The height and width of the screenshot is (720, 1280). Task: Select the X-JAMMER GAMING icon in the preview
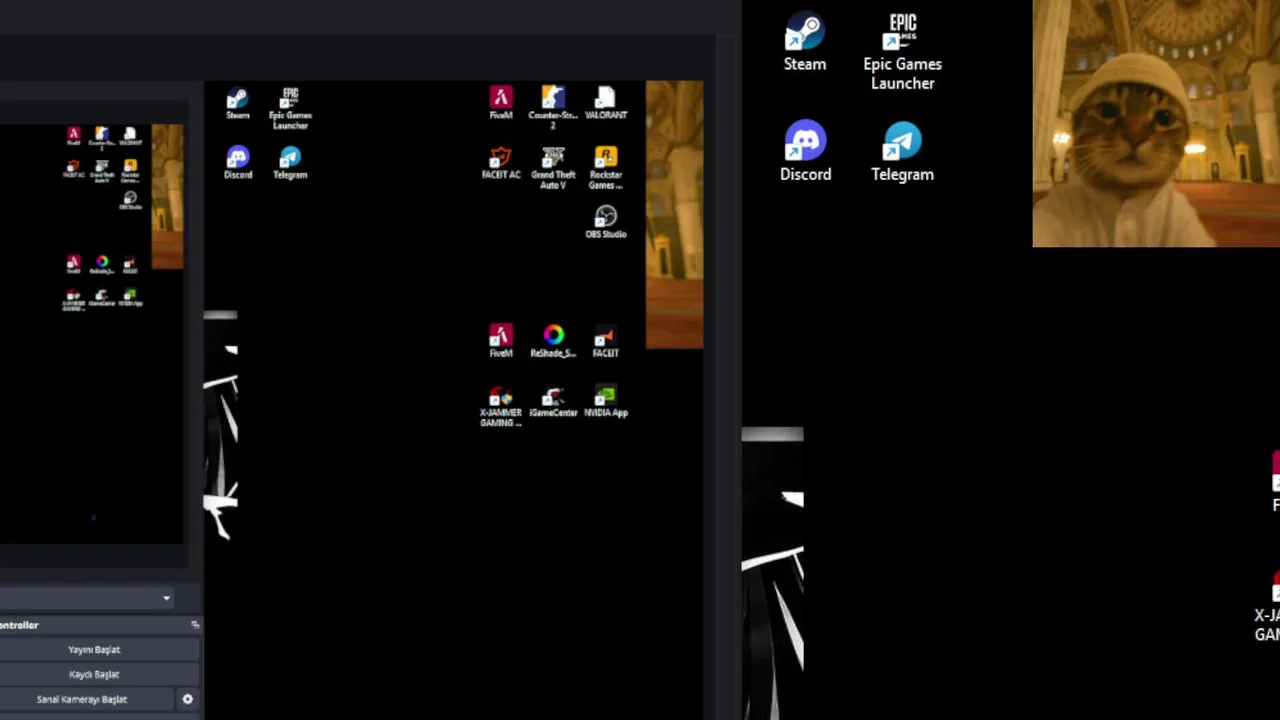[x=501, y=406]
